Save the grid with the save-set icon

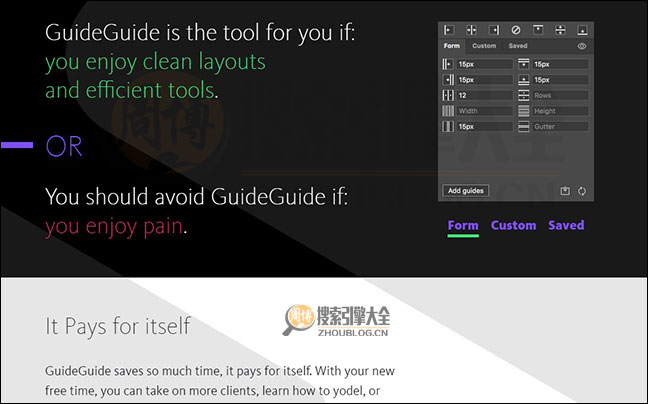[x=565, y=191]
